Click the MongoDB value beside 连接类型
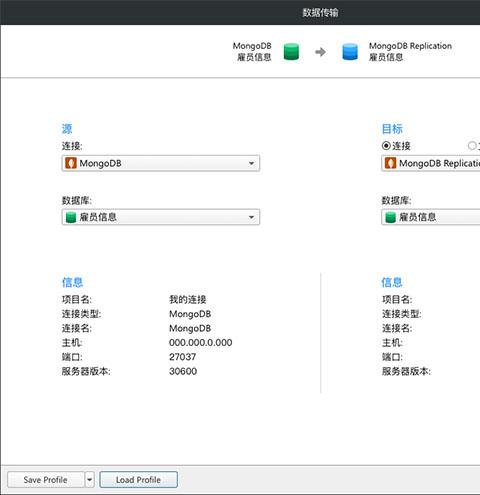Image resolution: width=480 pixels, height=495 pixels. 190,314
